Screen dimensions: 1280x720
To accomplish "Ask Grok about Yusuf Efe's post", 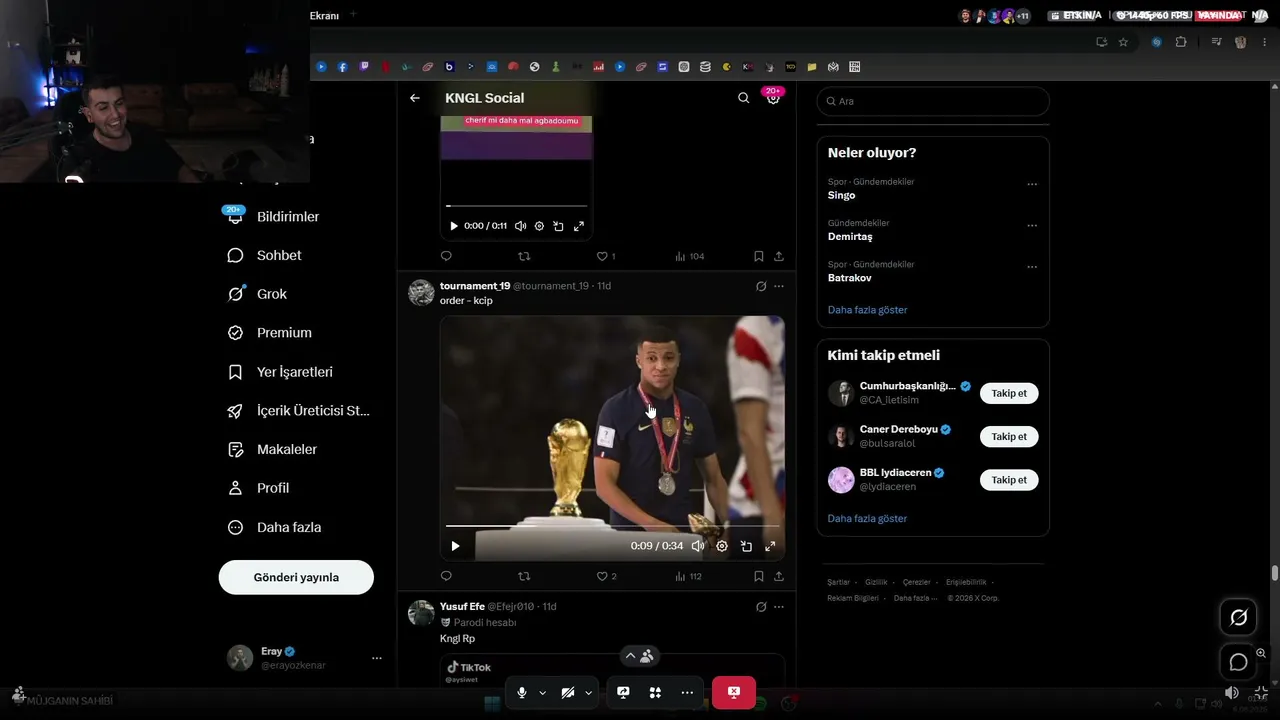I will (761, 607).
